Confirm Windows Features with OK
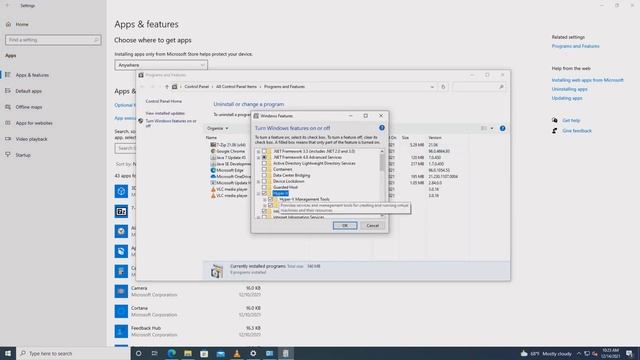 pyautogui.click(x=345, y=225)
